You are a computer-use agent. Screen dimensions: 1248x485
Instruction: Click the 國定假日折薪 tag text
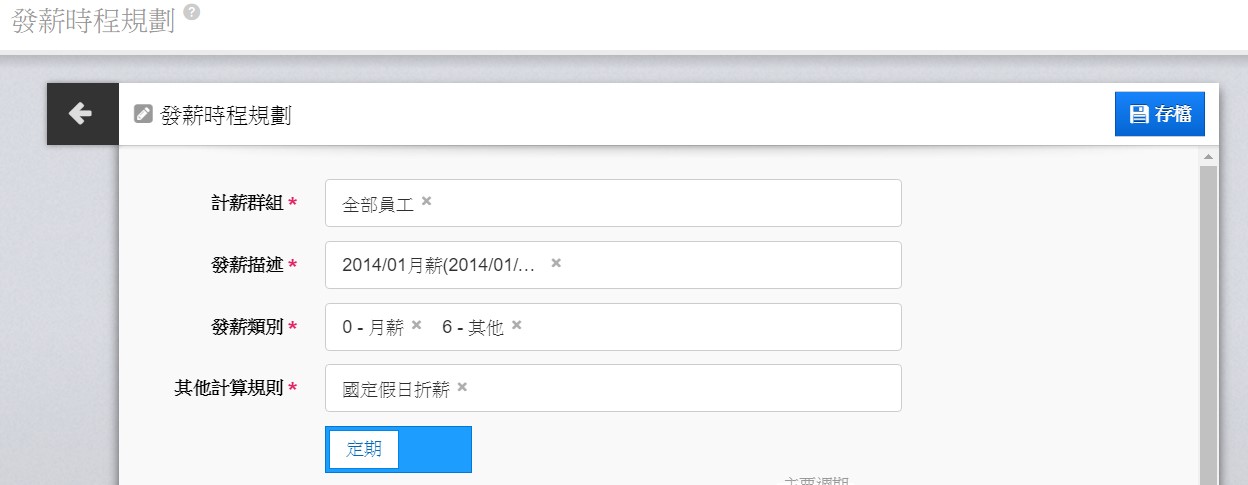[395, 390]
